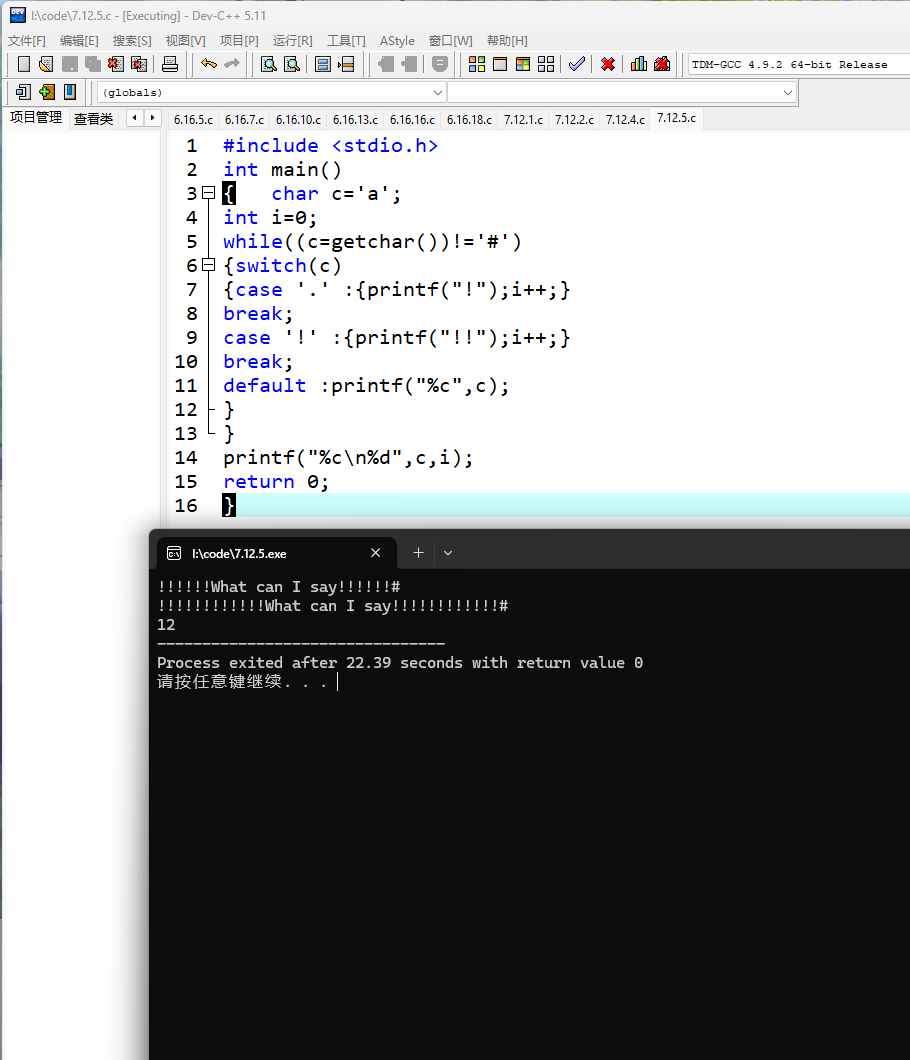Click the Save file toolbar icon
Screen dimensions: 910x1060
coord(70,64)
